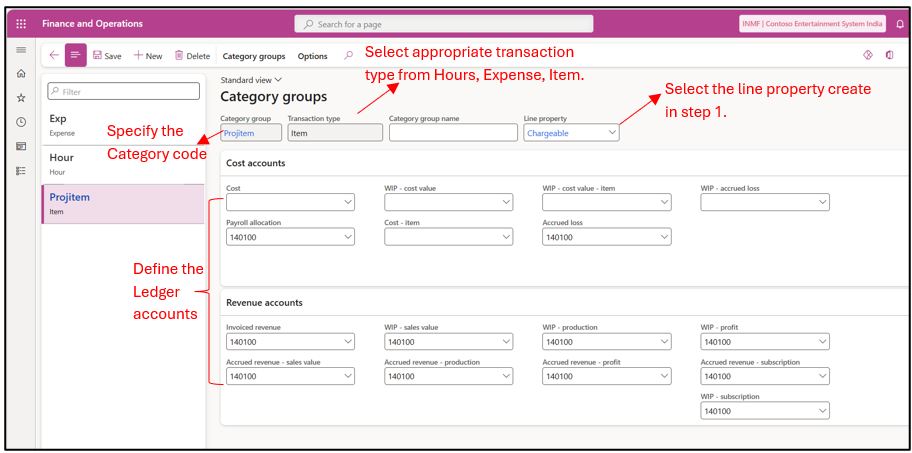Image resolution: width=912 pixels, height=453 pixels.
Task: Click the company INMF selector
Action: pyautogui.click(x=813, y=24)
